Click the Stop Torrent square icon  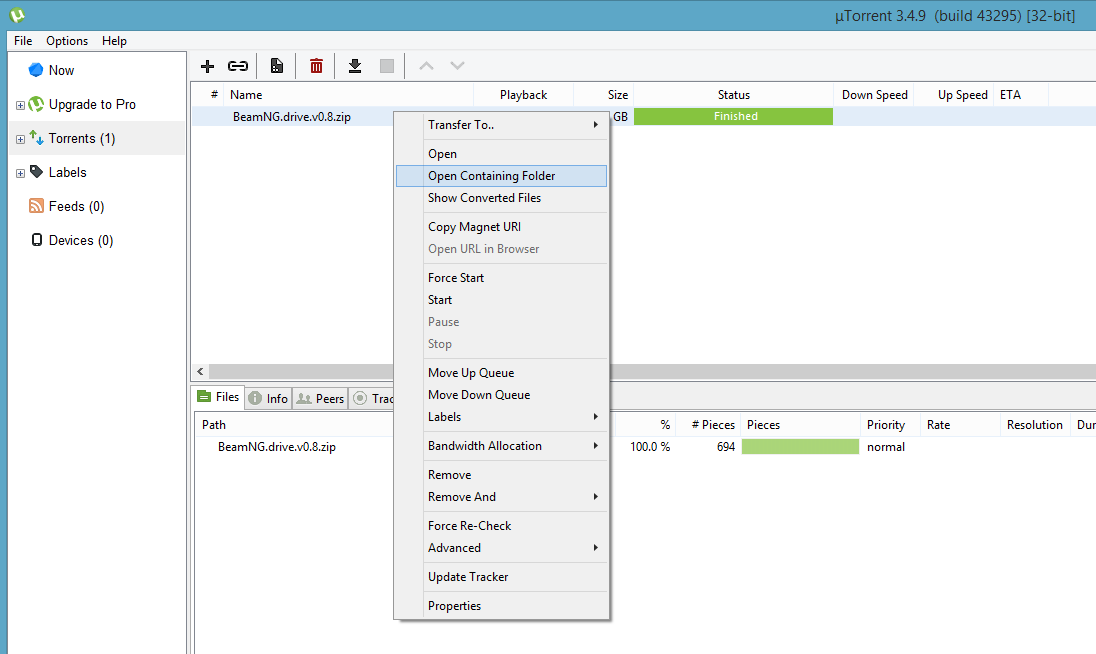click(386, 66)
